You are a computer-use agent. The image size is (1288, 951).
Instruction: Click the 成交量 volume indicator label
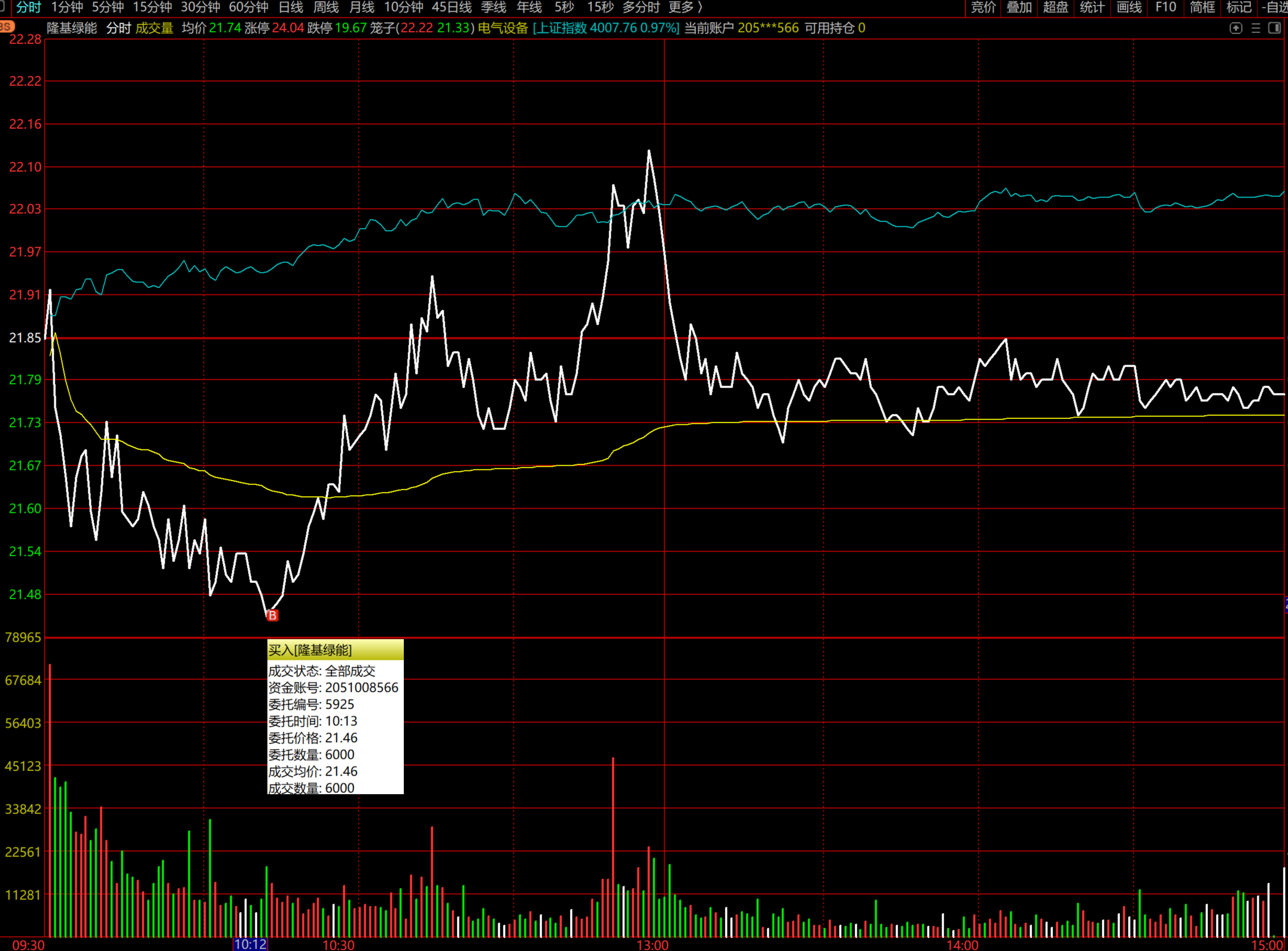[154, 28]
